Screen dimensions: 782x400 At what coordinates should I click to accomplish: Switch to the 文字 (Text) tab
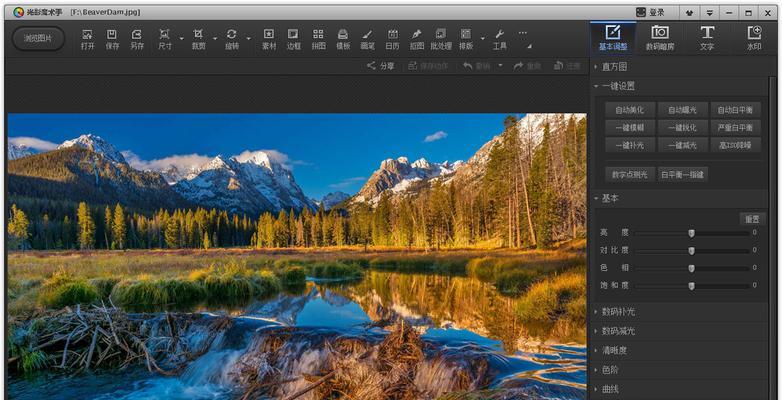pos(707,37)
